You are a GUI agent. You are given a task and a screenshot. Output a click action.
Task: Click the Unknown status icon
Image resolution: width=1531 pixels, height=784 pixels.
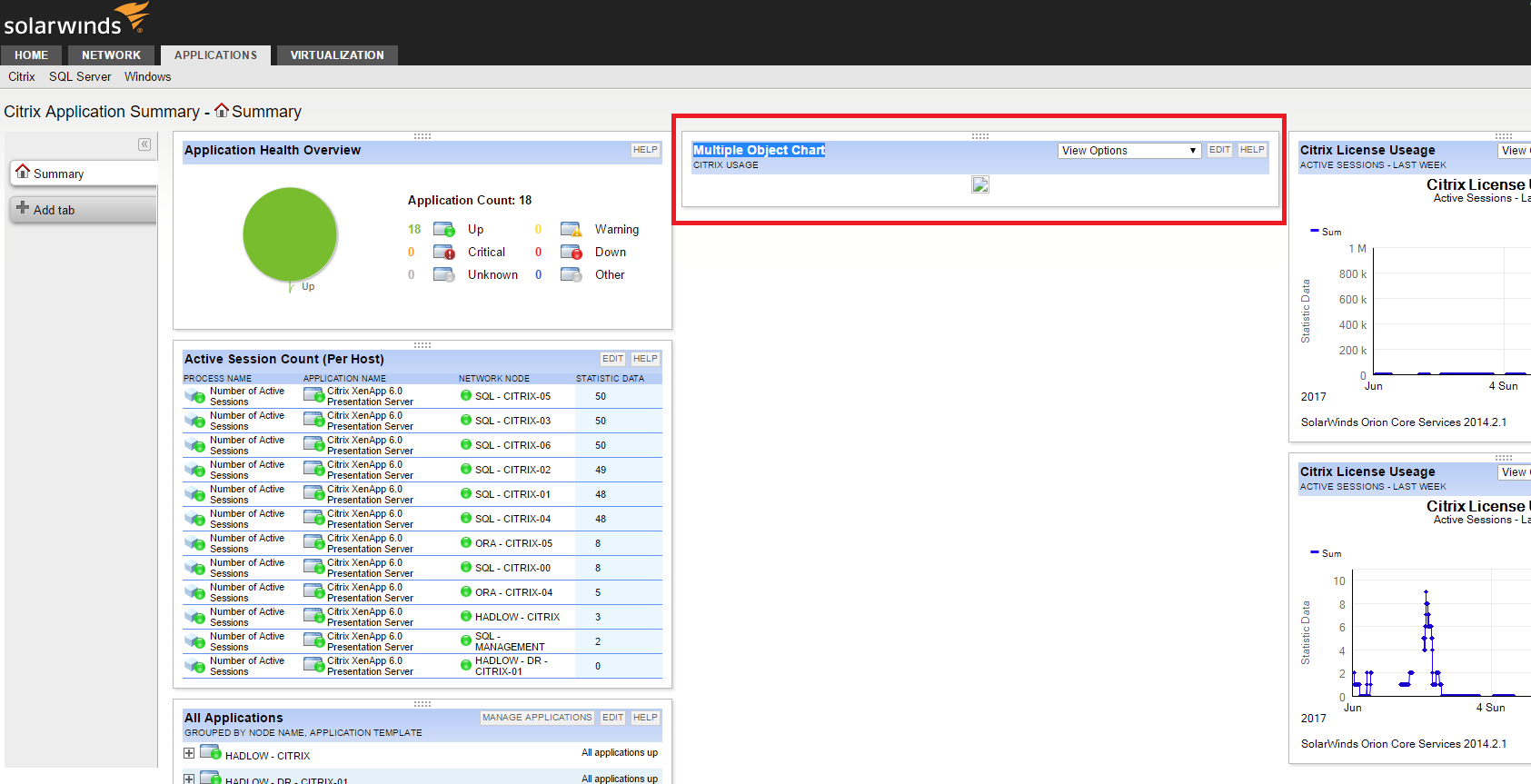[x=444, y=274]
